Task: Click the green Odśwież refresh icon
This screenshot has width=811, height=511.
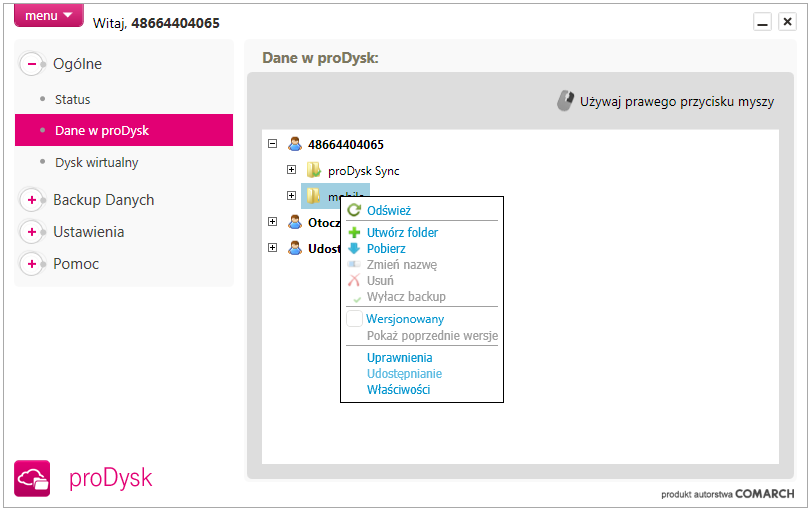Action: click(x=354, y=210)
